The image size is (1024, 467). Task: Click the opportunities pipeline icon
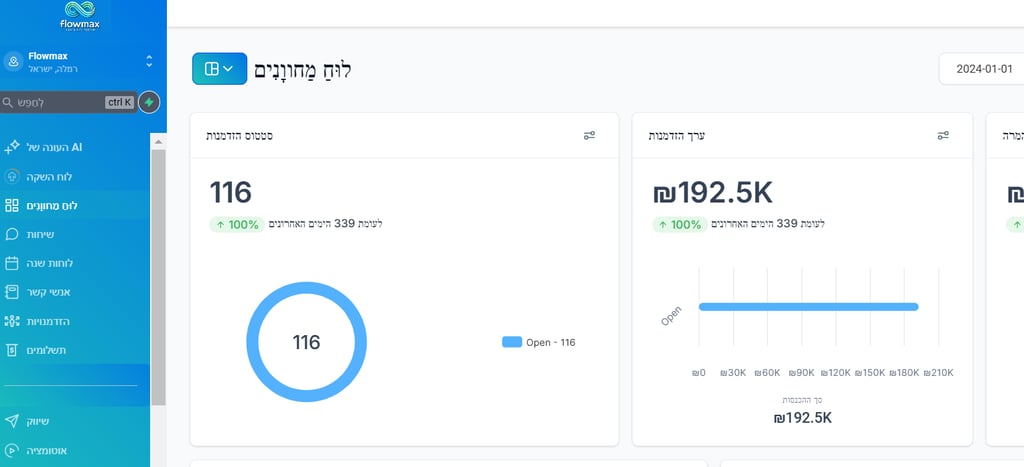(x=12, y=321)
